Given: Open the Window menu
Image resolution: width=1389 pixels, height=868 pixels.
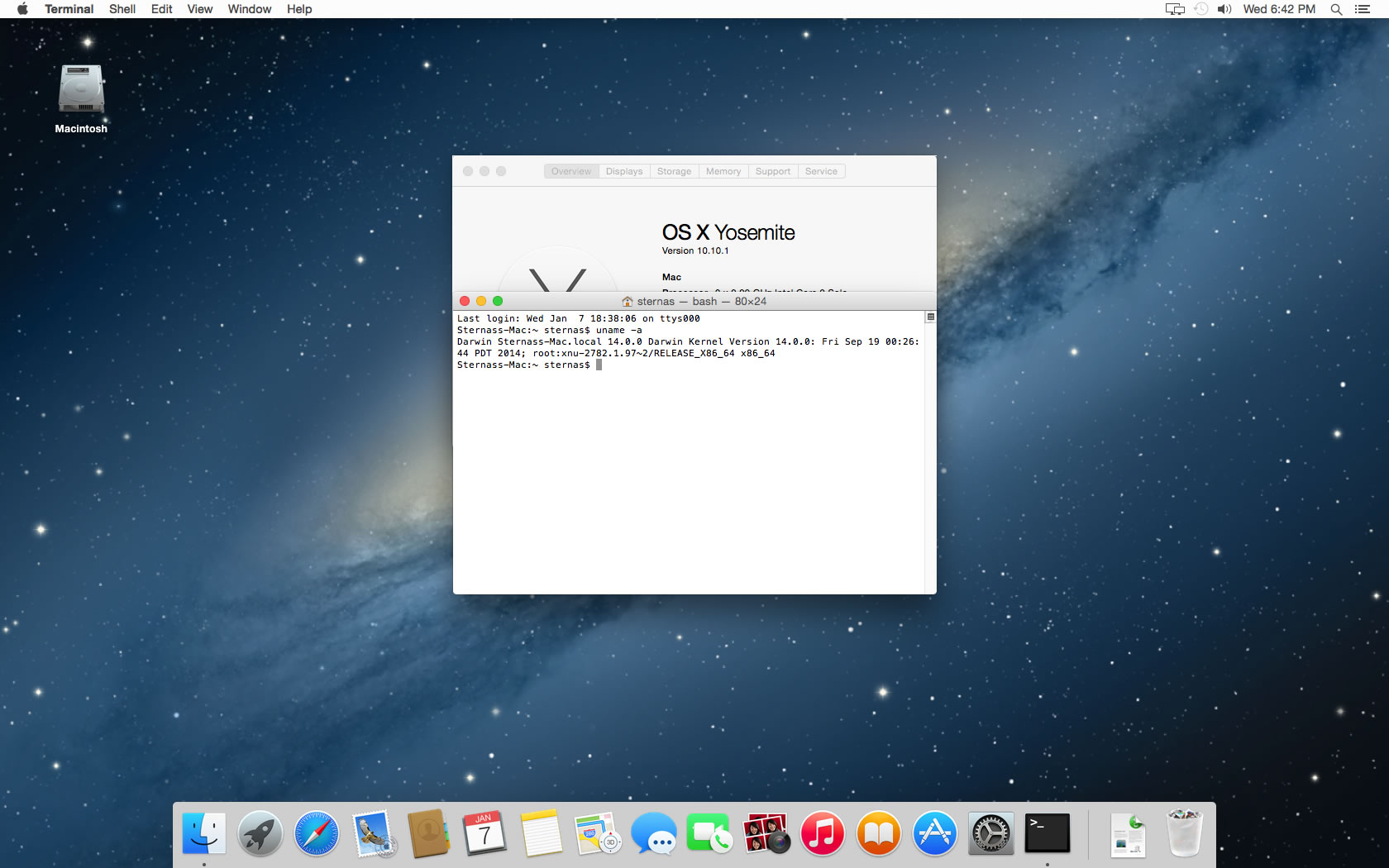Looking at the screenshot, I should tap(250, 9).
